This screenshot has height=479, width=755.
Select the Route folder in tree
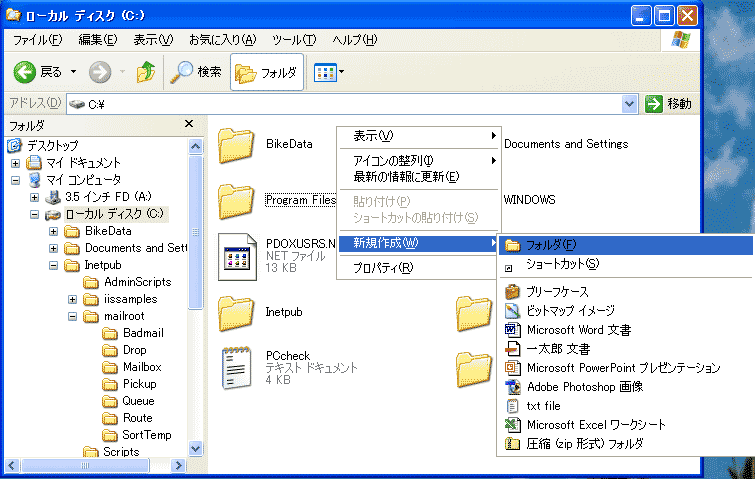(137, 418)
